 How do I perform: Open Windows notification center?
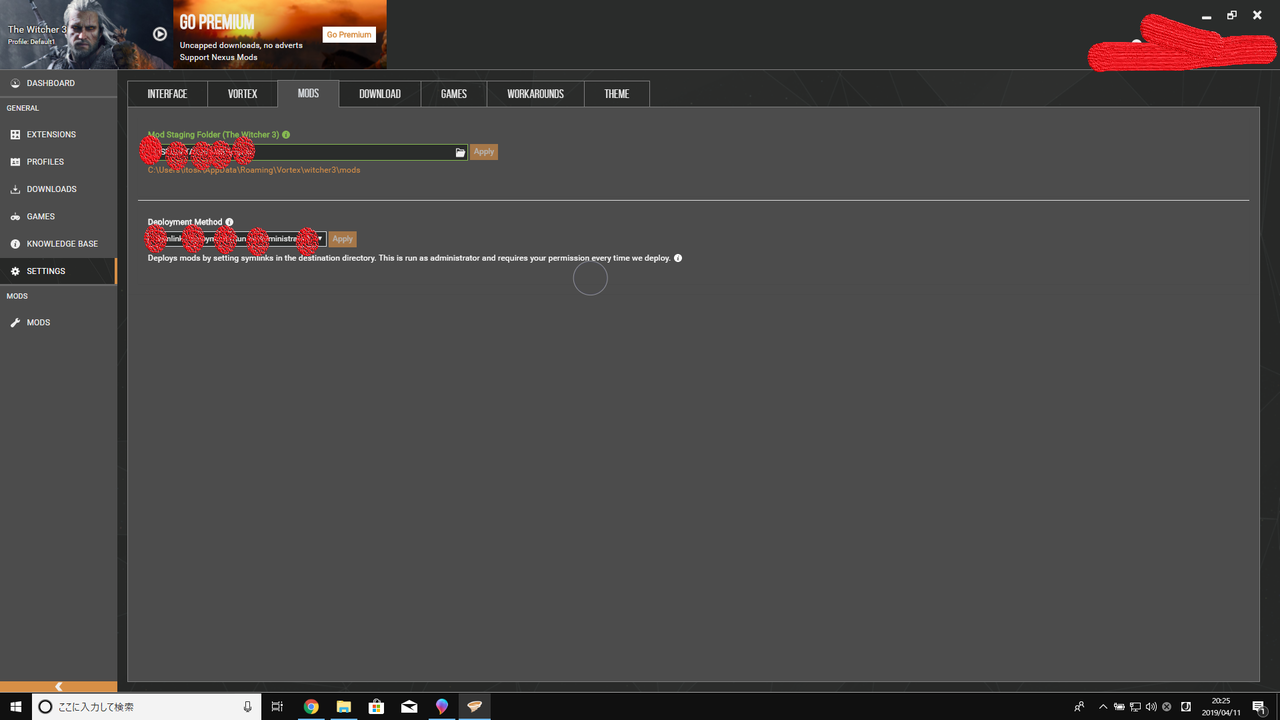coord(1259,707)
